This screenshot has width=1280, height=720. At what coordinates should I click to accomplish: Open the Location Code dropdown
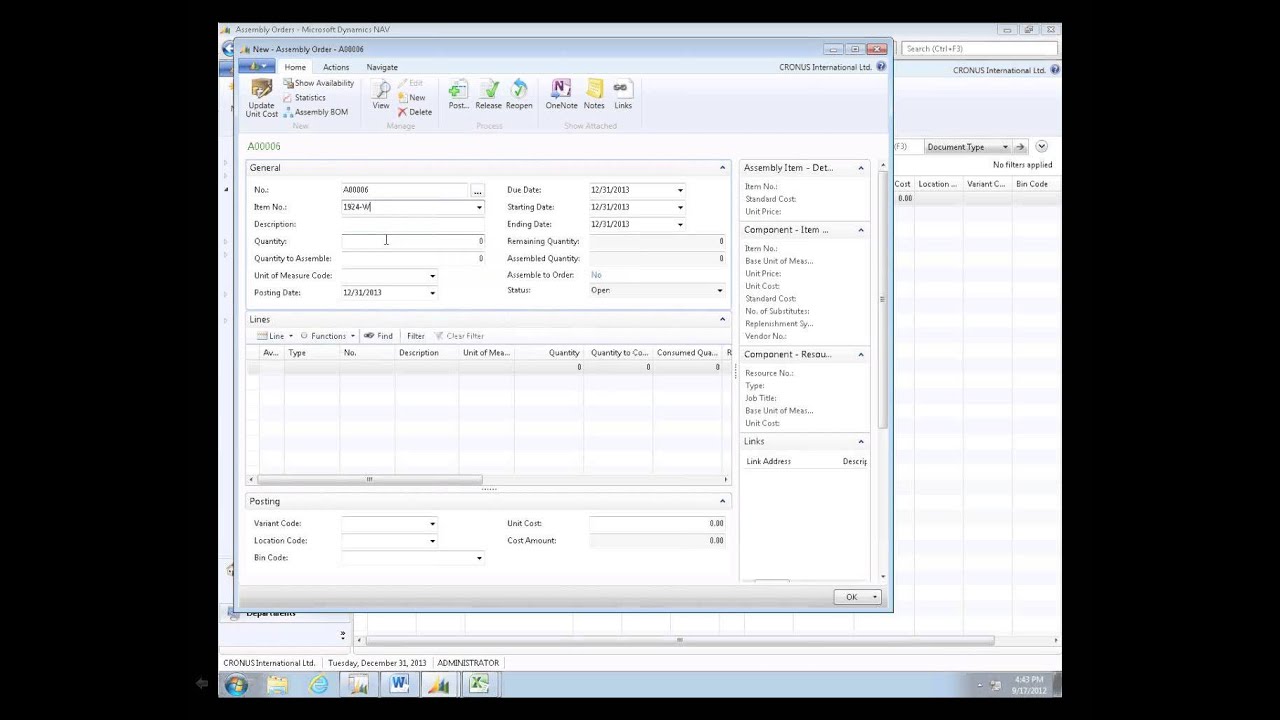pyautogui.click(x=432, y=541)
